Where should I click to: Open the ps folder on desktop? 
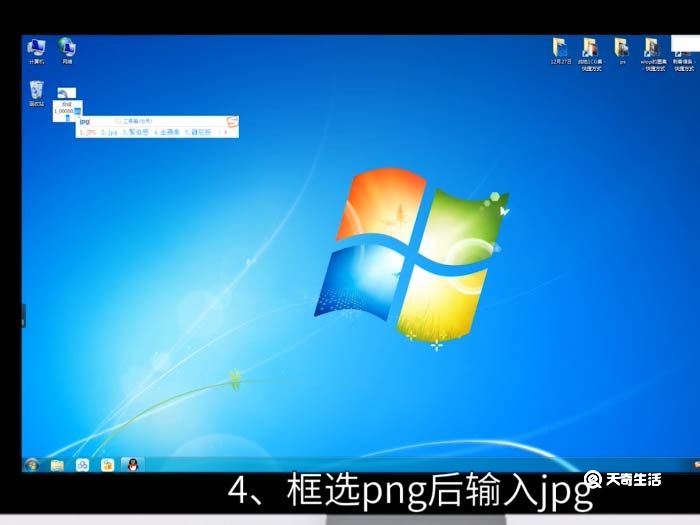click(622, 52)
